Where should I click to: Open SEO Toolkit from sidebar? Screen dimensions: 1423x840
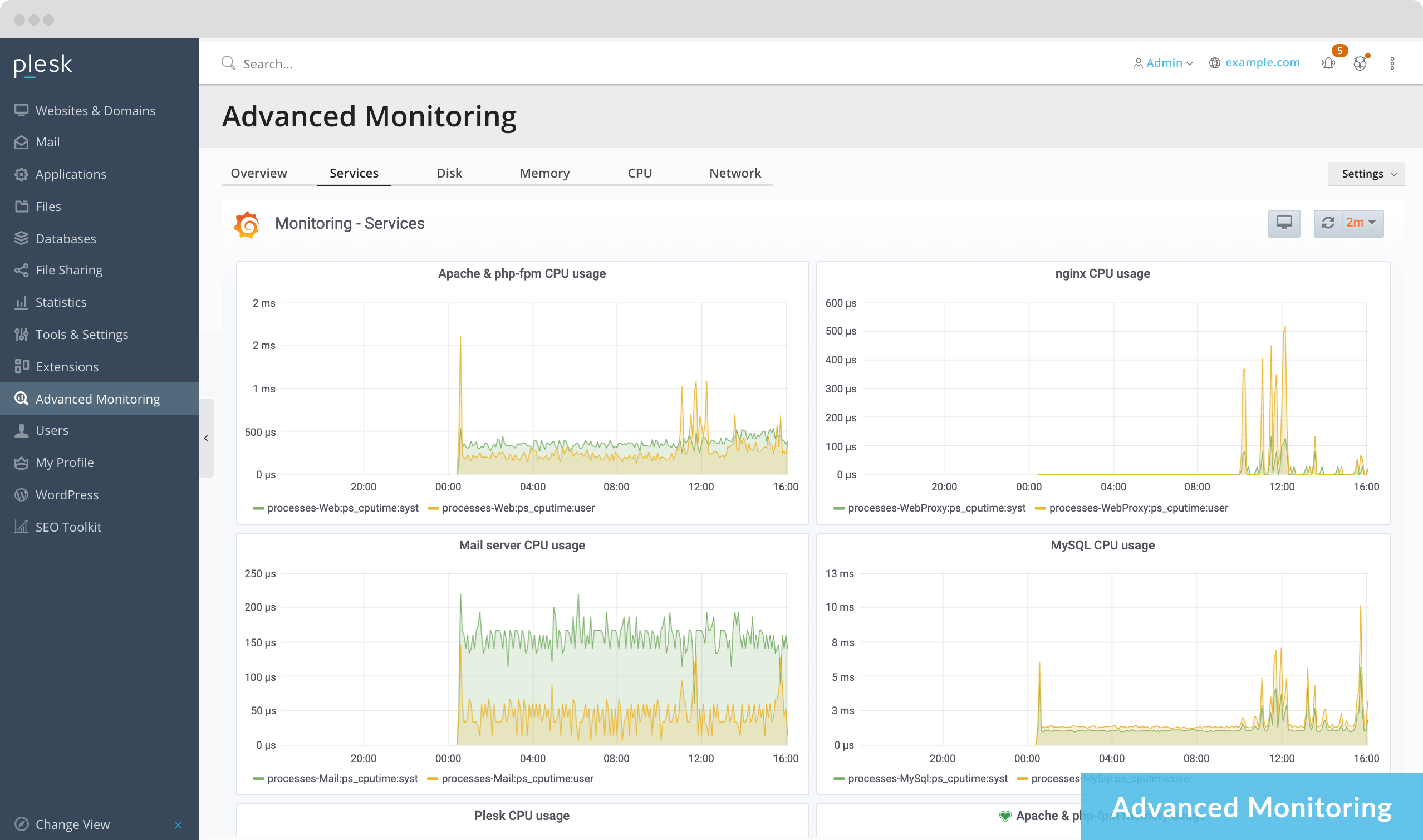(x=68, y=527)
